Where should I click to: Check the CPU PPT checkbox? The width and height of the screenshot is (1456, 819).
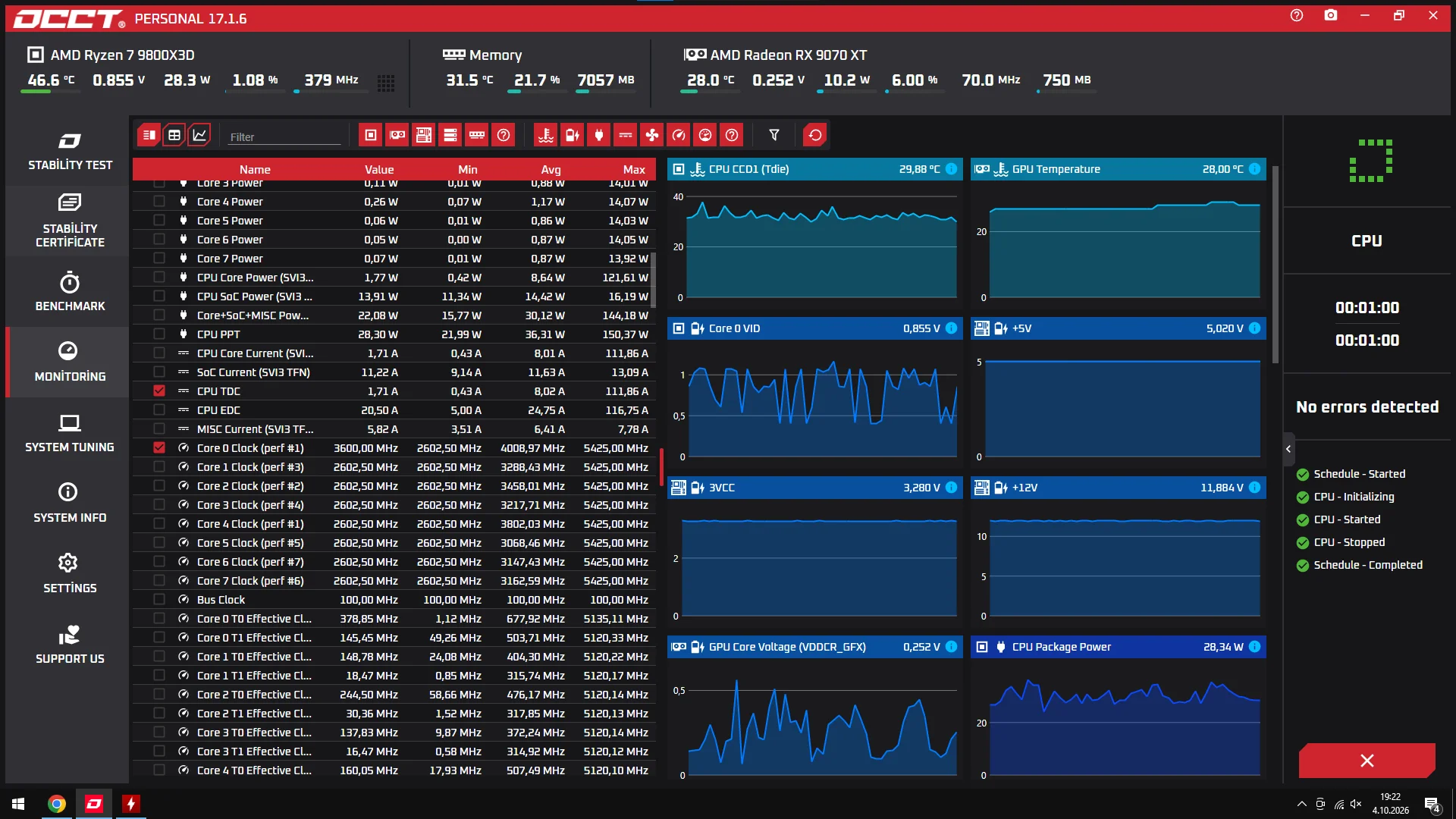159,334
